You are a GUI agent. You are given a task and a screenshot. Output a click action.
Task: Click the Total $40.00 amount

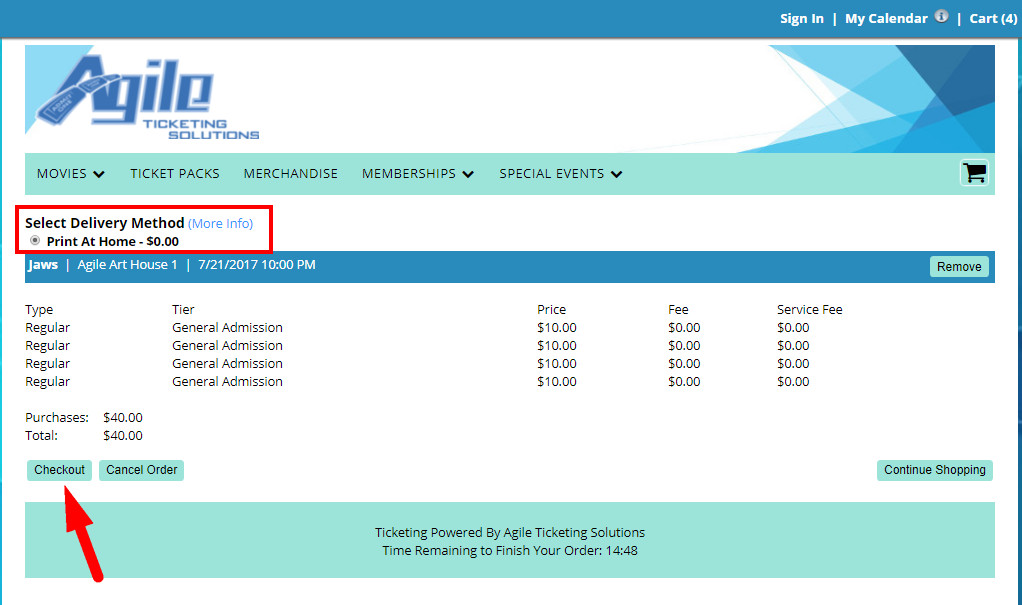[123, 435]
